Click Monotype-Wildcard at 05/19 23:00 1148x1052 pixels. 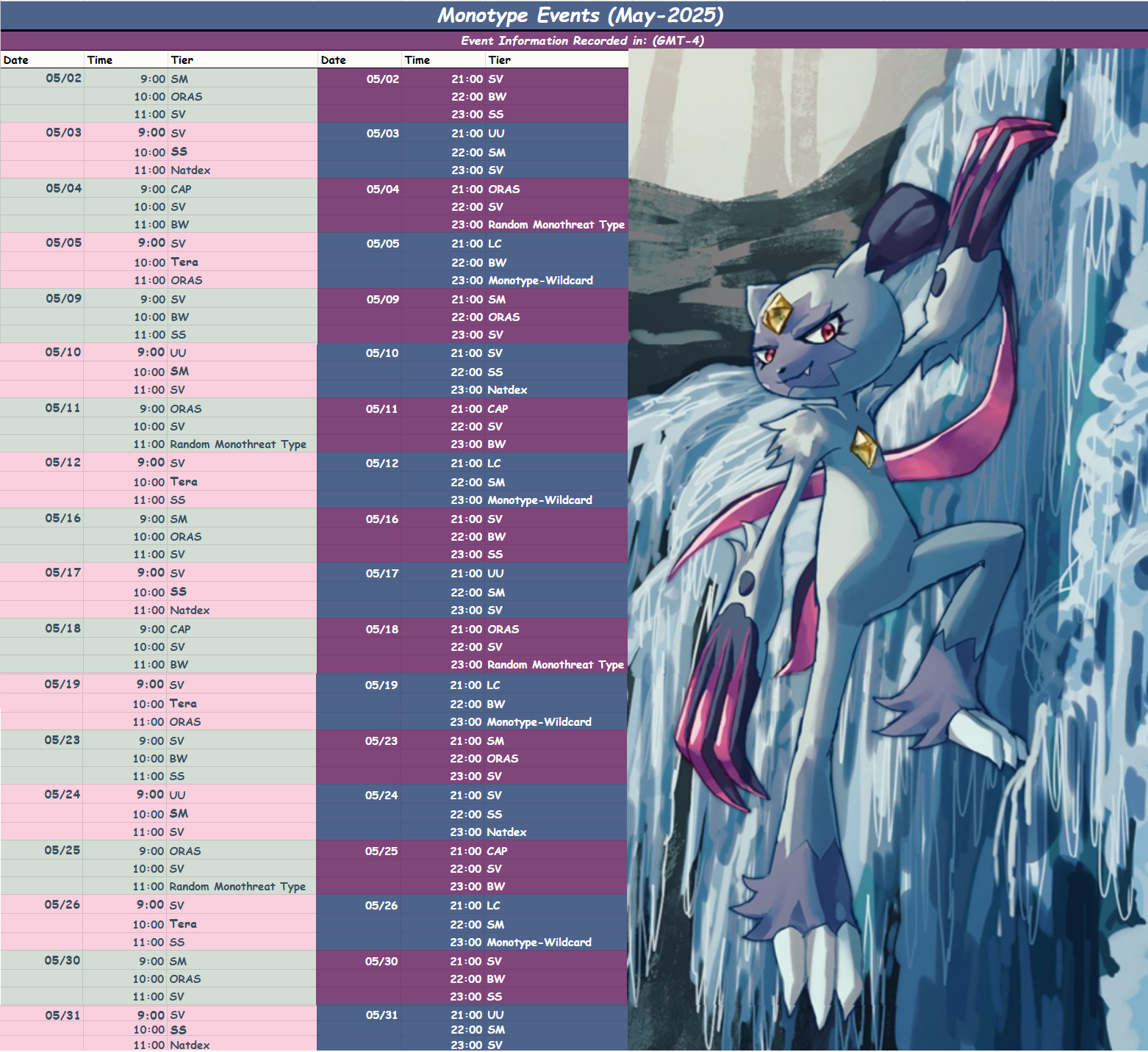pos(539,721)
